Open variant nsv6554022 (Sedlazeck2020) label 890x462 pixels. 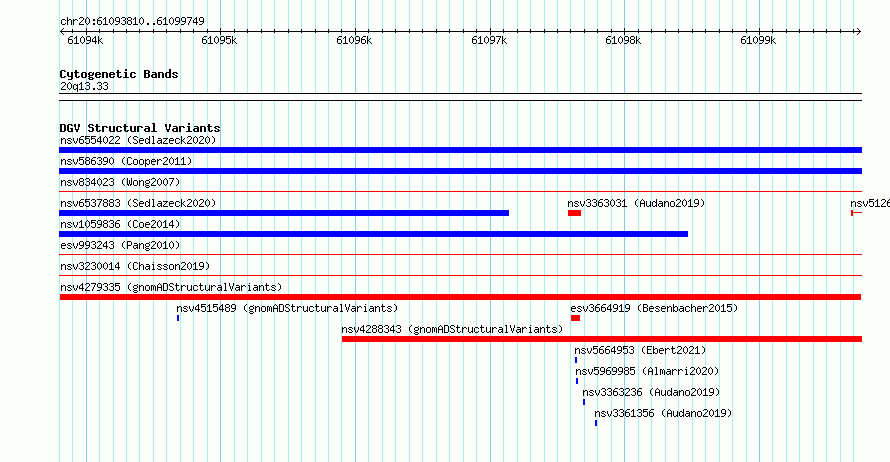[x=138, y=140]
